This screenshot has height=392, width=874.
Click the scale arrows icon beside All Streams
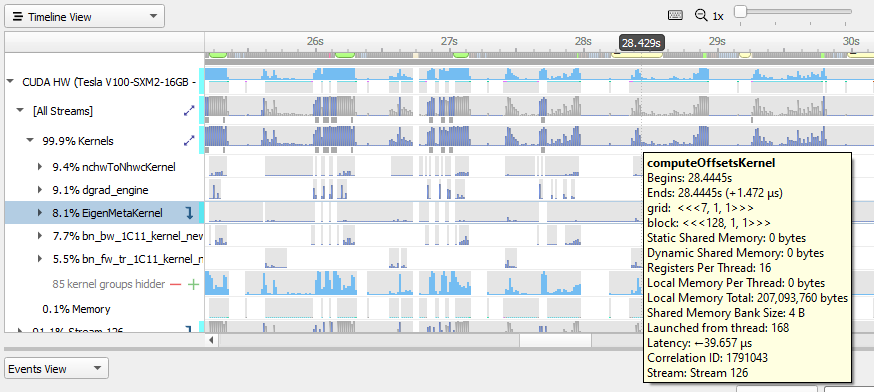coord(190,111)
